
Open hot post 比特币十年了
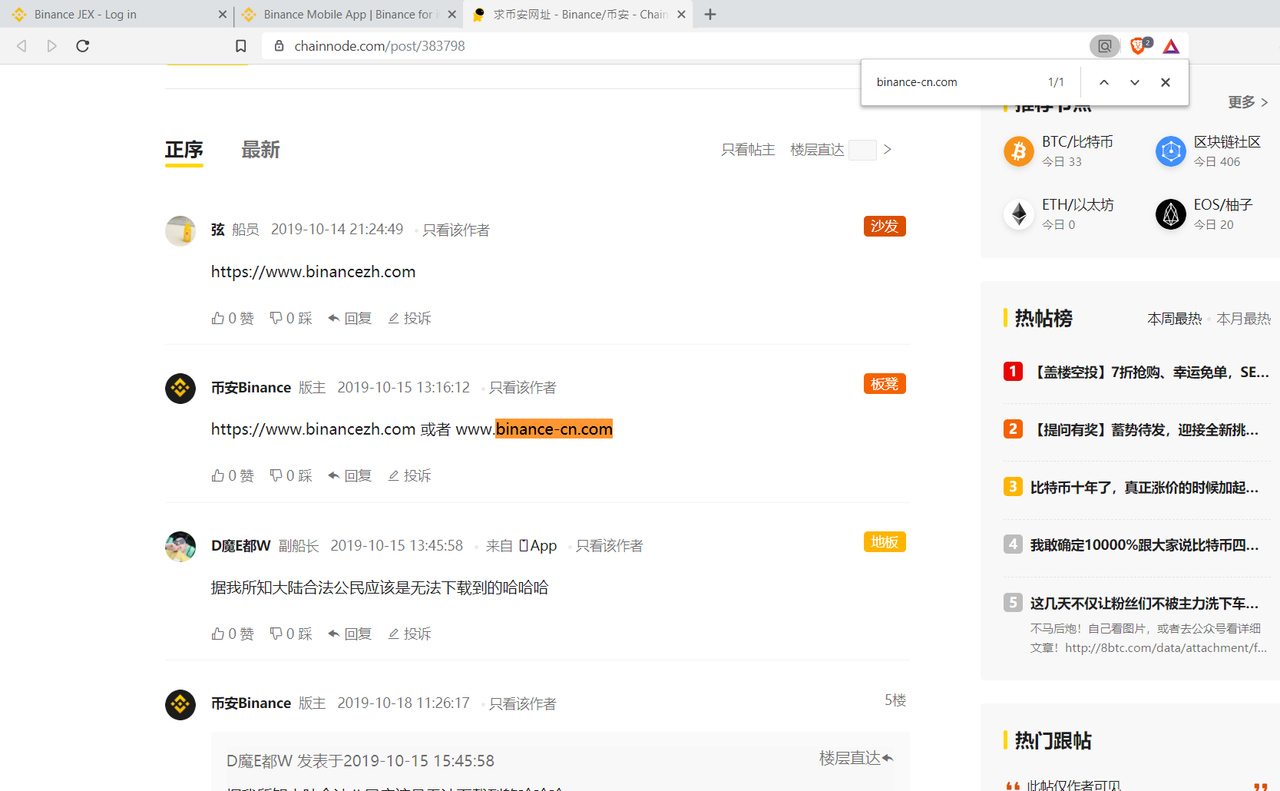pos(1145,487)
